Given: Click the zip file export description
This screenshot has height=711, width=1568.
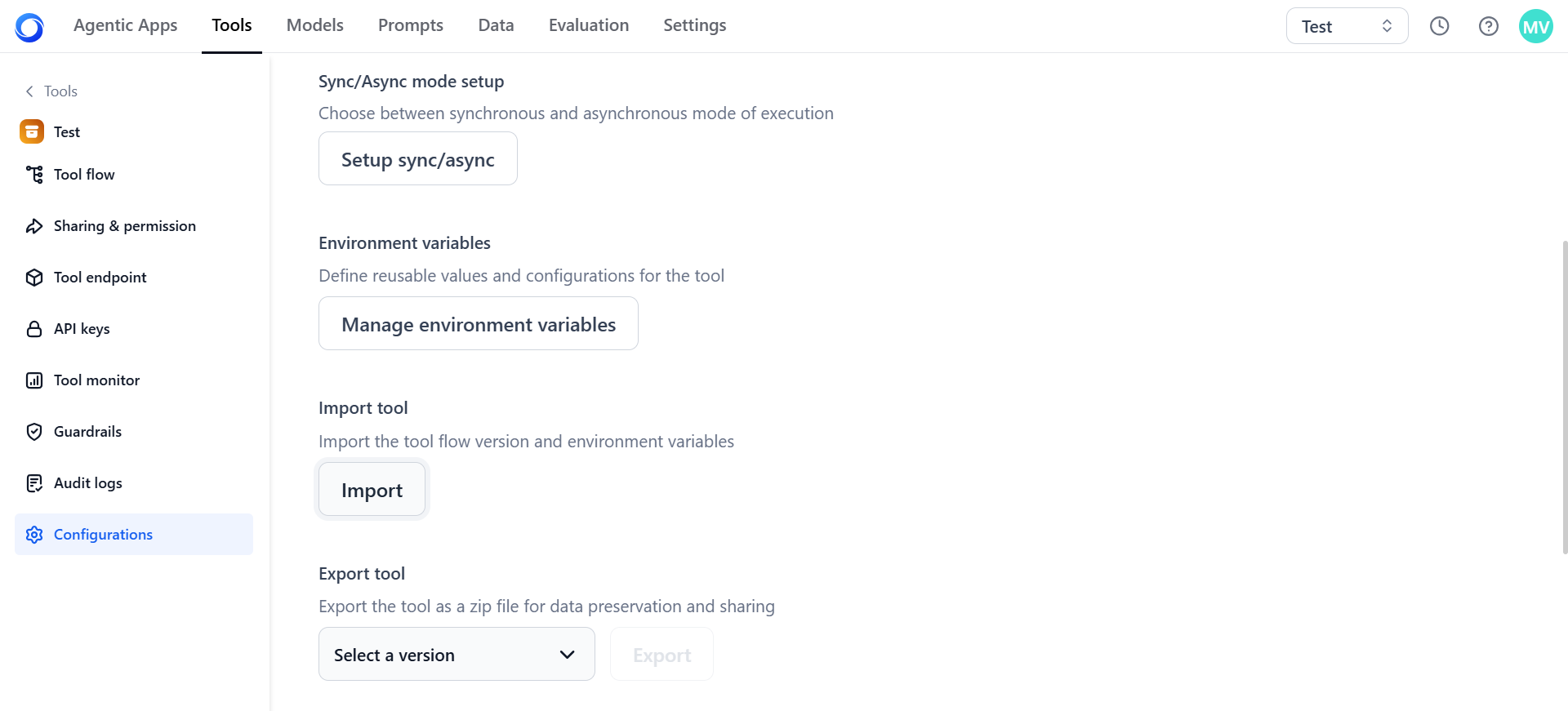Looking at the screenshot, I should pos(546,607).
